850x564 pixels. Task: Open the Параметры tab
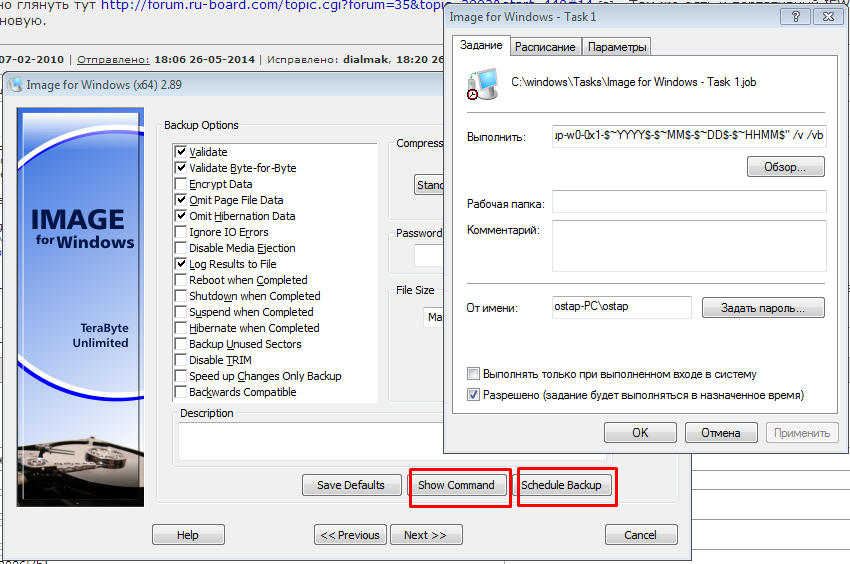coord(617,47)
